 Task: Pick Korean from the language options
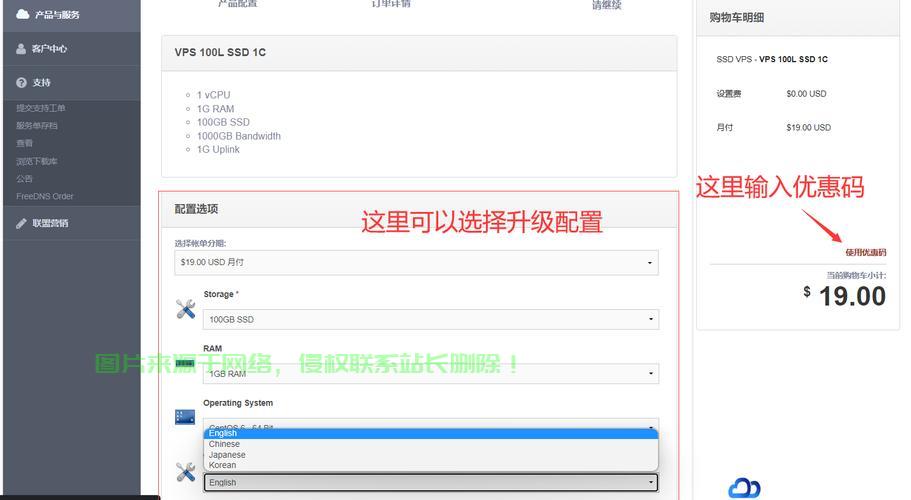223,465
